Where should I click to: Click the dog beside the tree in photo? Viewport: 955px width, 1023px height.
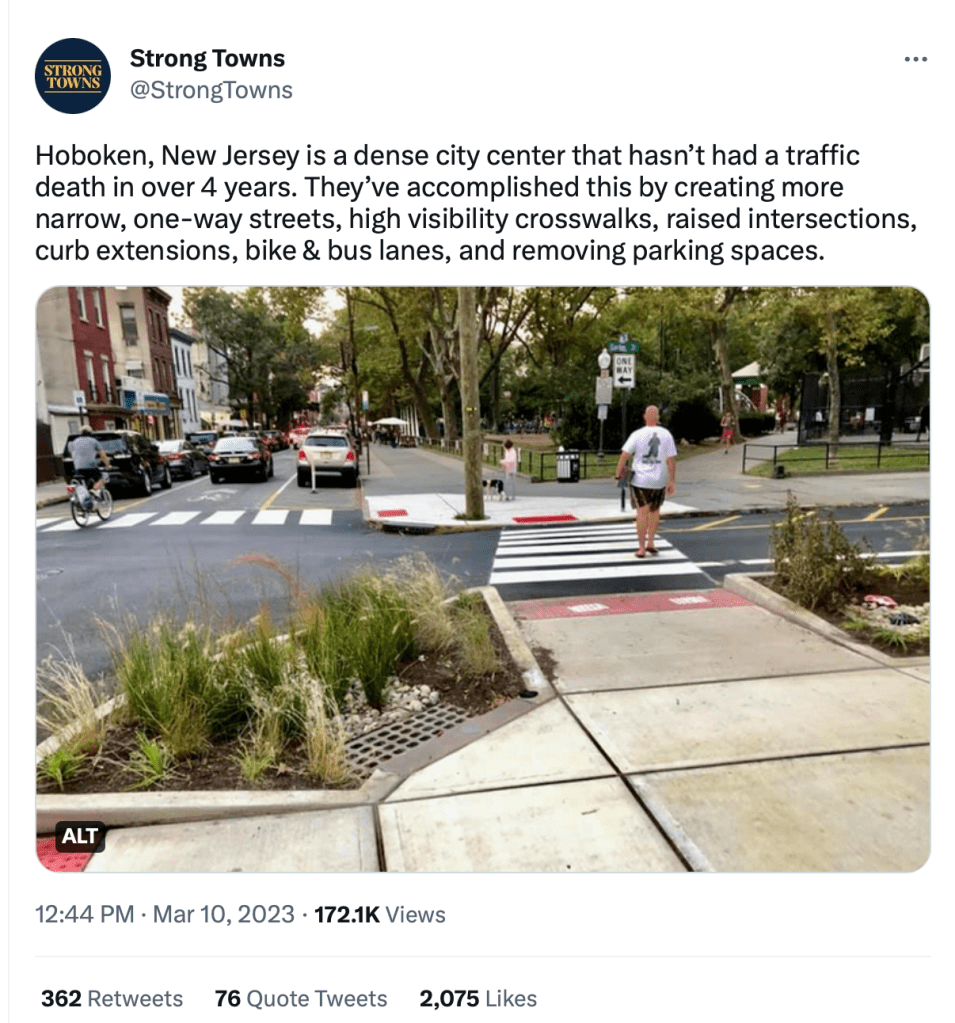493,489
